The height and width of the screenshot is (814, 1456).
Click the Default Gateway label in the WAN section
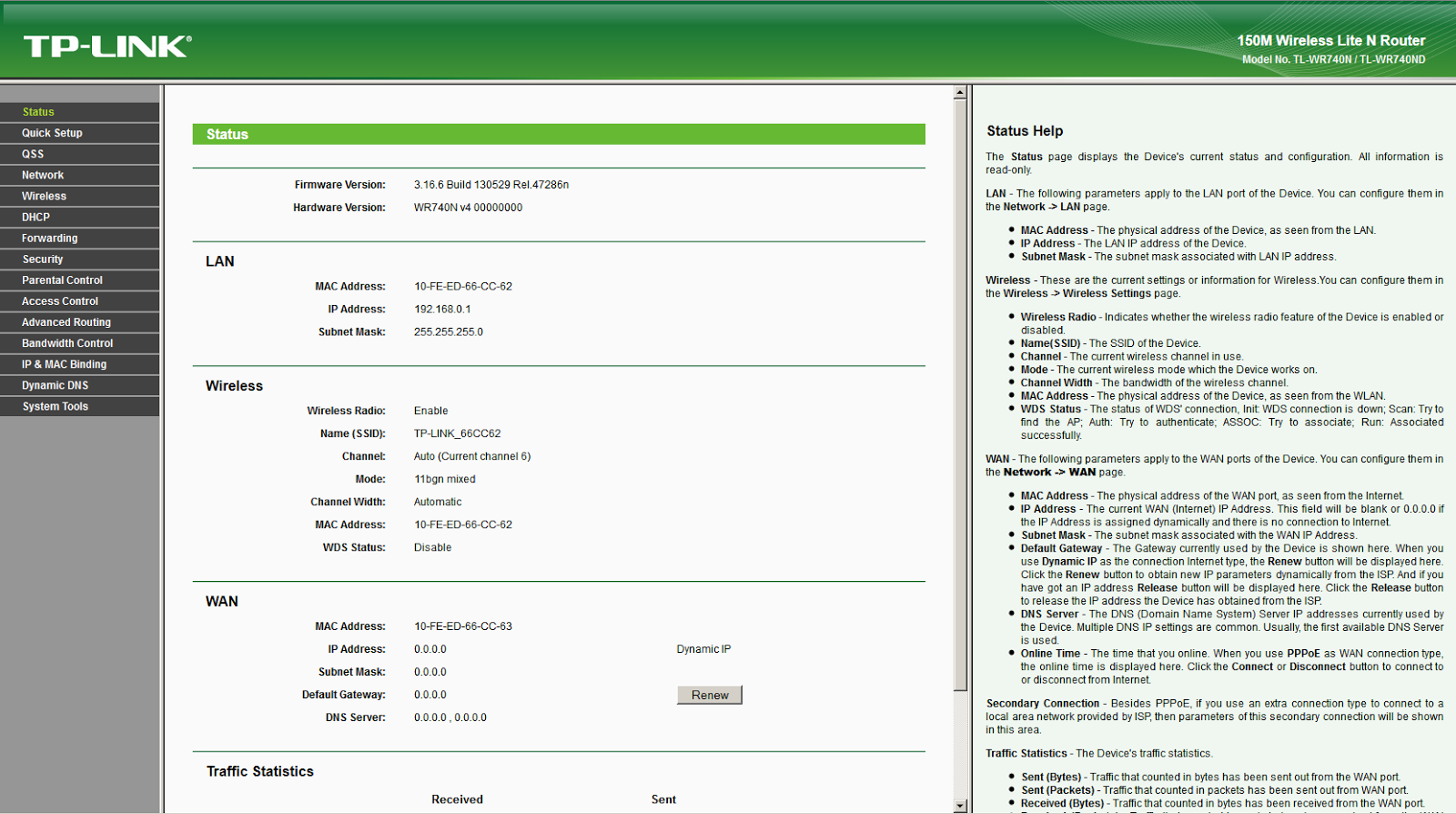coord(344,695)
